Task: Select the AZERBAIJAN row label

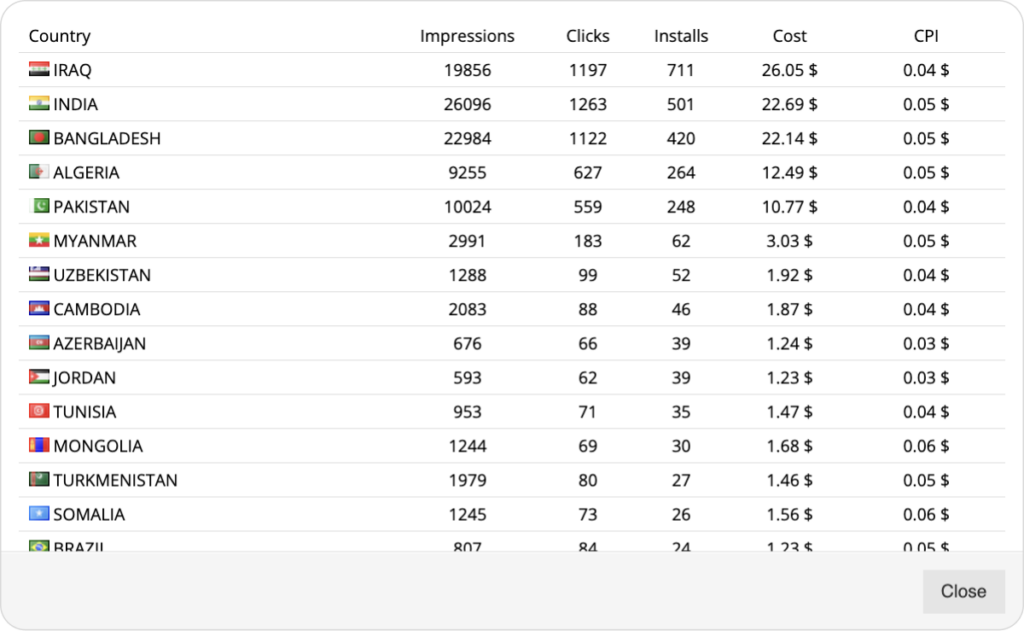Action: pyautogui.click(x=99, y=344)
